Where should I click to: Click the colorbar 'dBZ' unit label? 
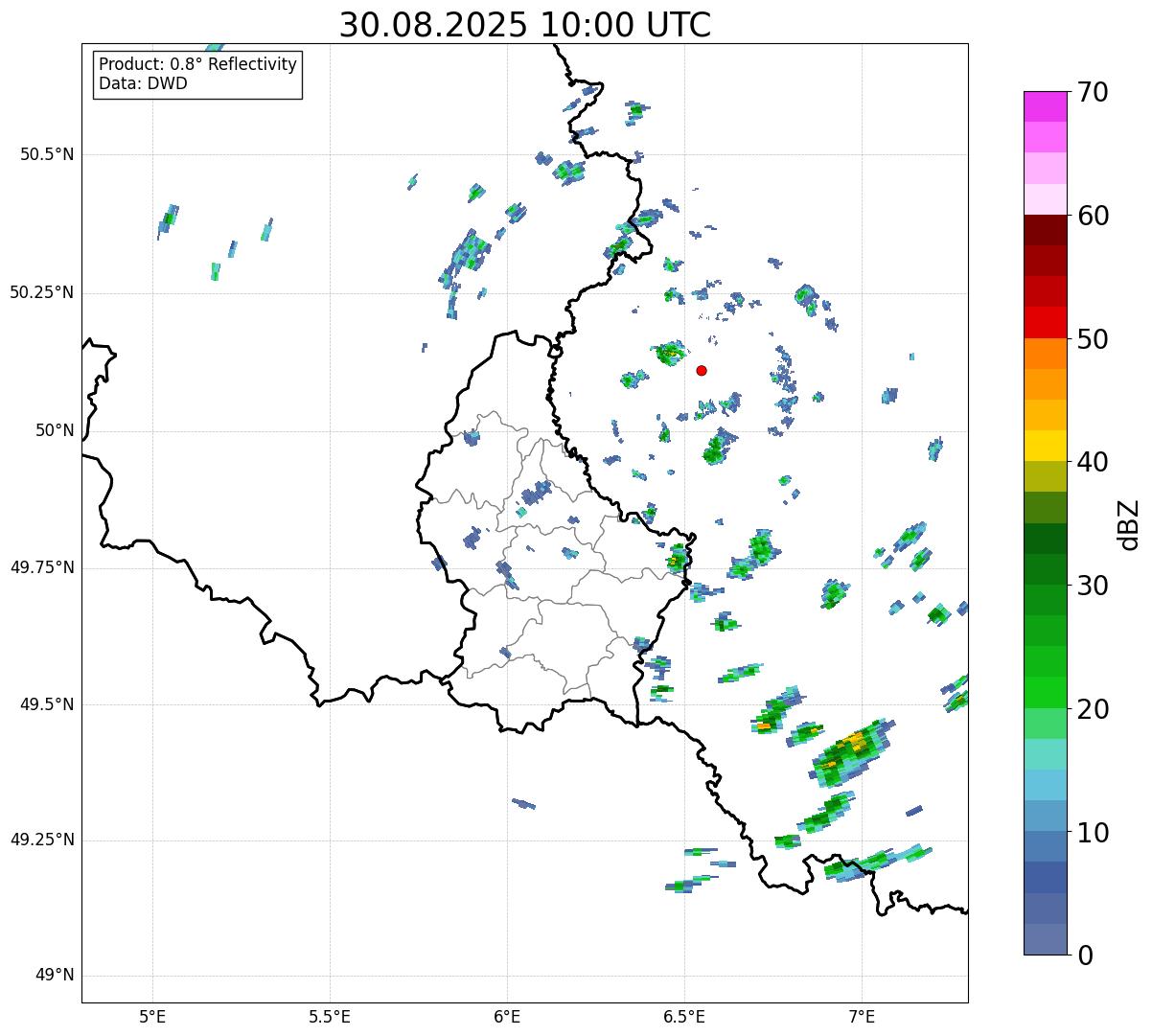coord(1129,523)
